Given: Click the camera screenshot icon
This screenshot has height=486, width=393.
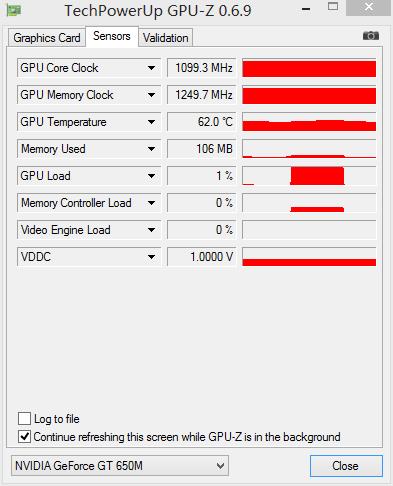Looking at the screenshot, I should (371, 36).
